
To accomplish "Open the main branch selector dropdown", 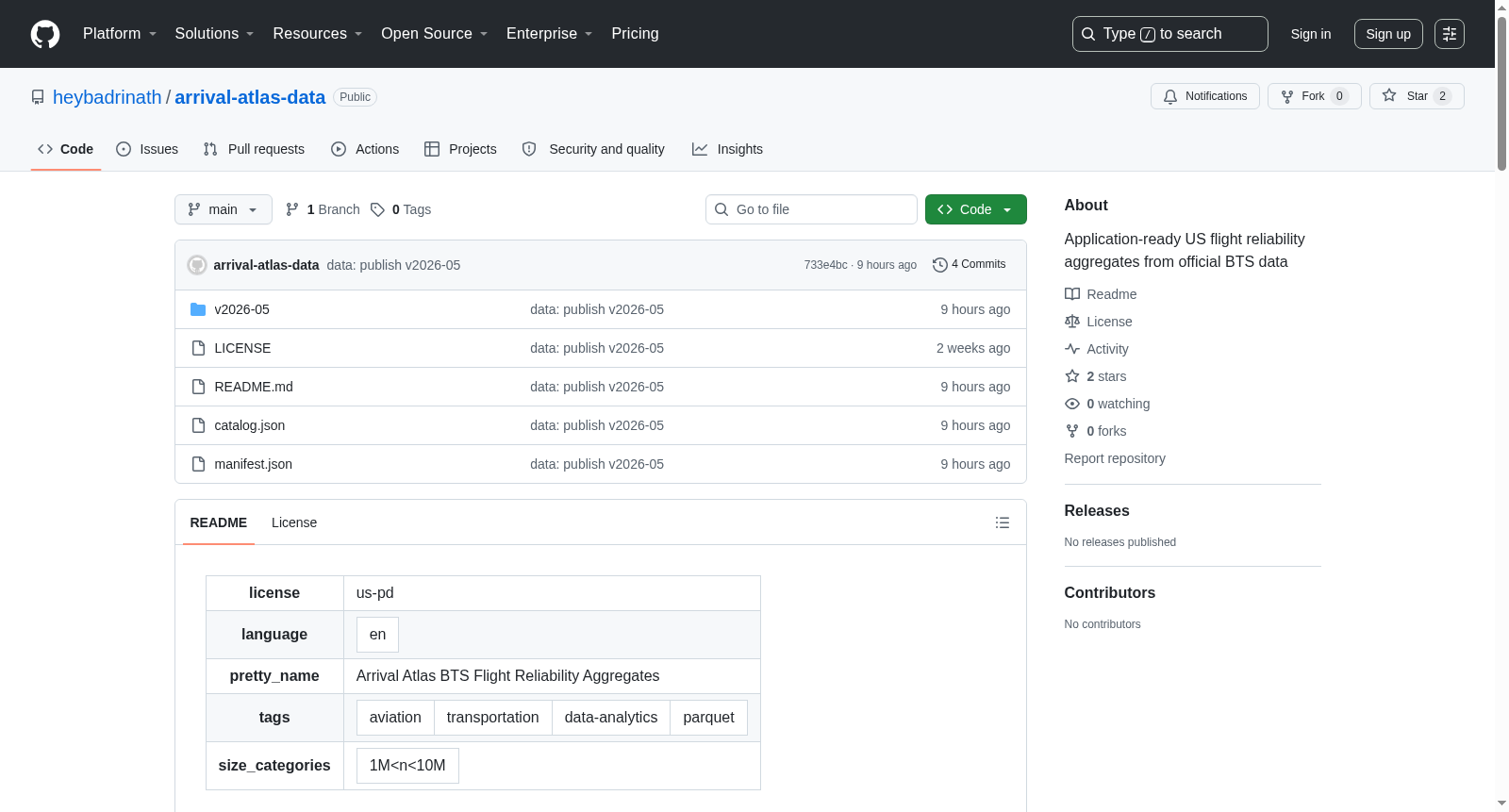I will coord(224,209).
